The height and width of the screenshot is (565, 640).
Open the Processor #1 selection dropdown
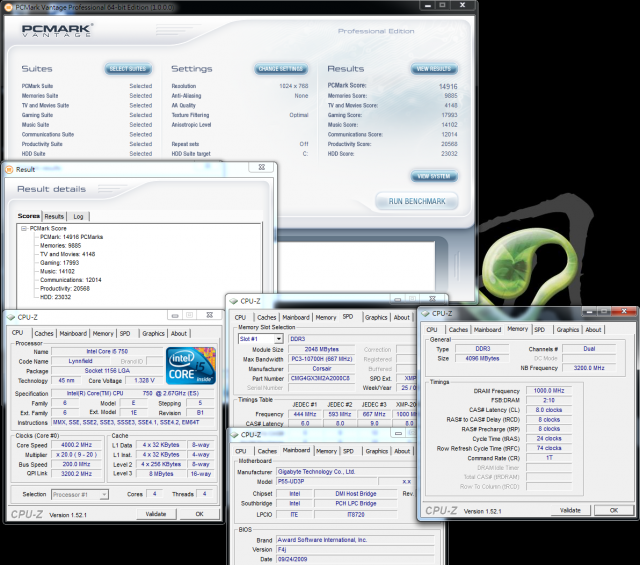pyautogui.click(x=104, y=495)
